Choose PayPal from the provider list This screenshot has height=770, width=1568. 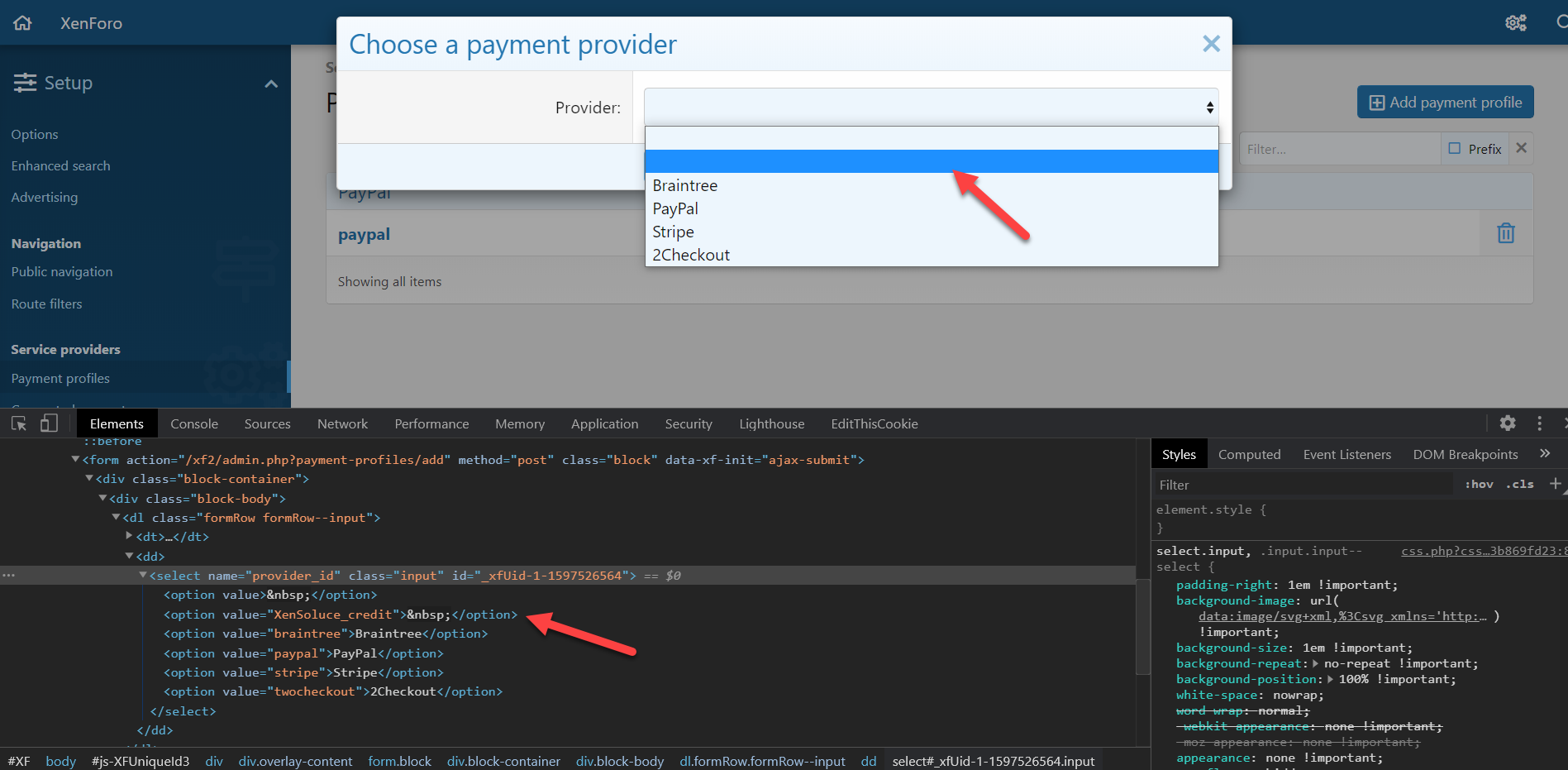pos(932,208)
